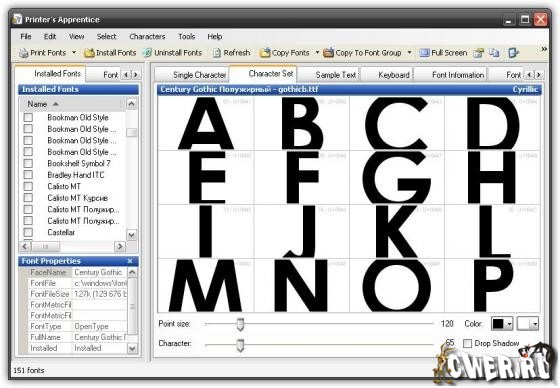
Task: Open the white background color dropdown
Action: tap(528, 324)
